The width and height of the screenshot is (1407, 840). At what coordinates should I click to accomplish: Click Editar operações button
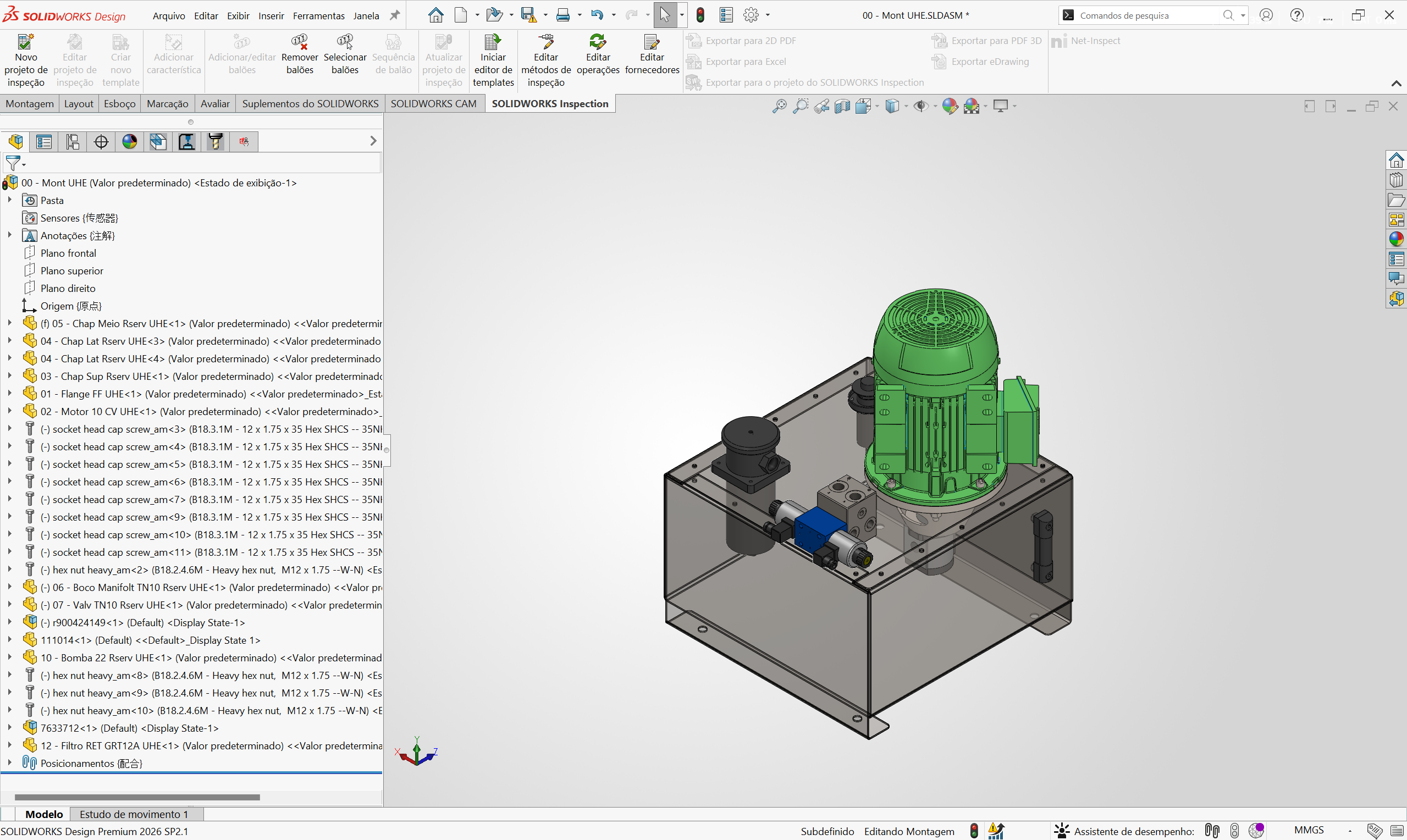point(598,56)
